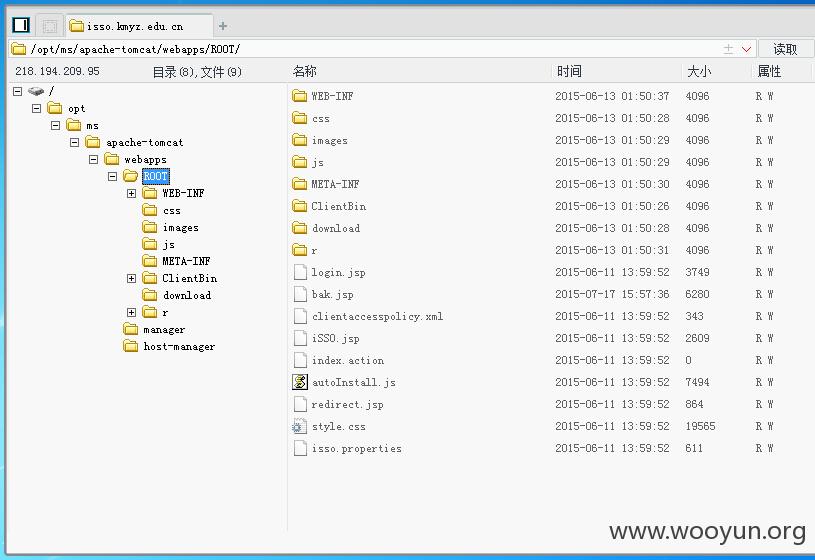This screenshot has width=815, height=560.
Task: Click login.jsp file icon
Action: (300, 272)
